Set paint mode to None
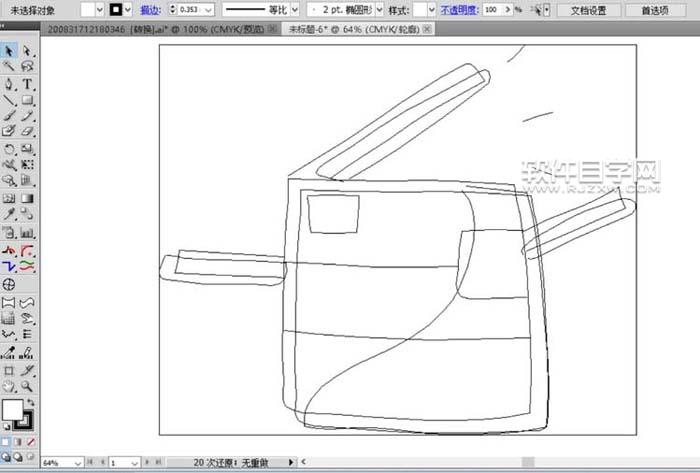Viewport: 700px width, 473px height. click(30, 441)
